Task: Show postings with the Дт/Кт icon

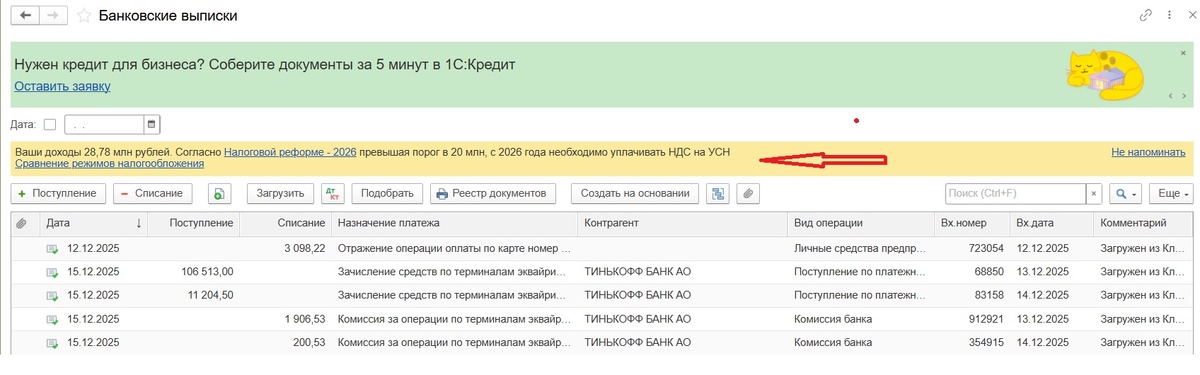Action: (333, 193)
